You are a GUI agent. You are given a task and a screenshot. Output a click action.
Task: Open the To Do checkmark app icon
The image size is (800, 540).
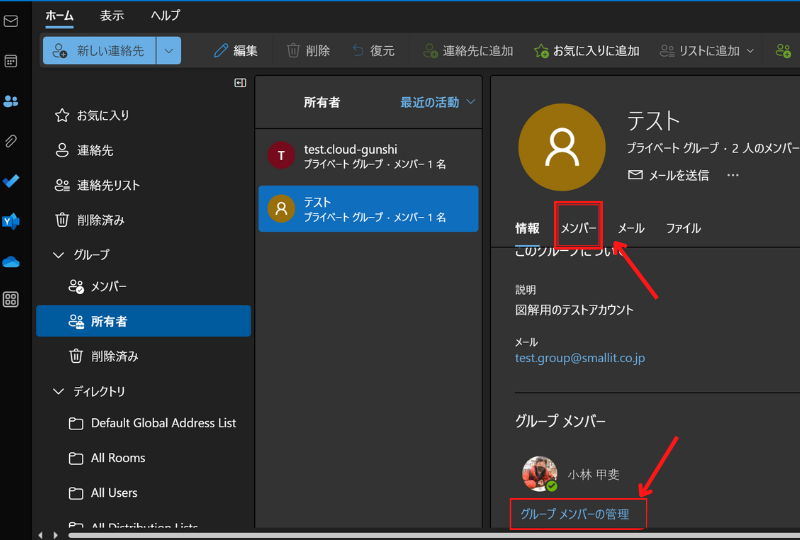[x=11, y=181]
